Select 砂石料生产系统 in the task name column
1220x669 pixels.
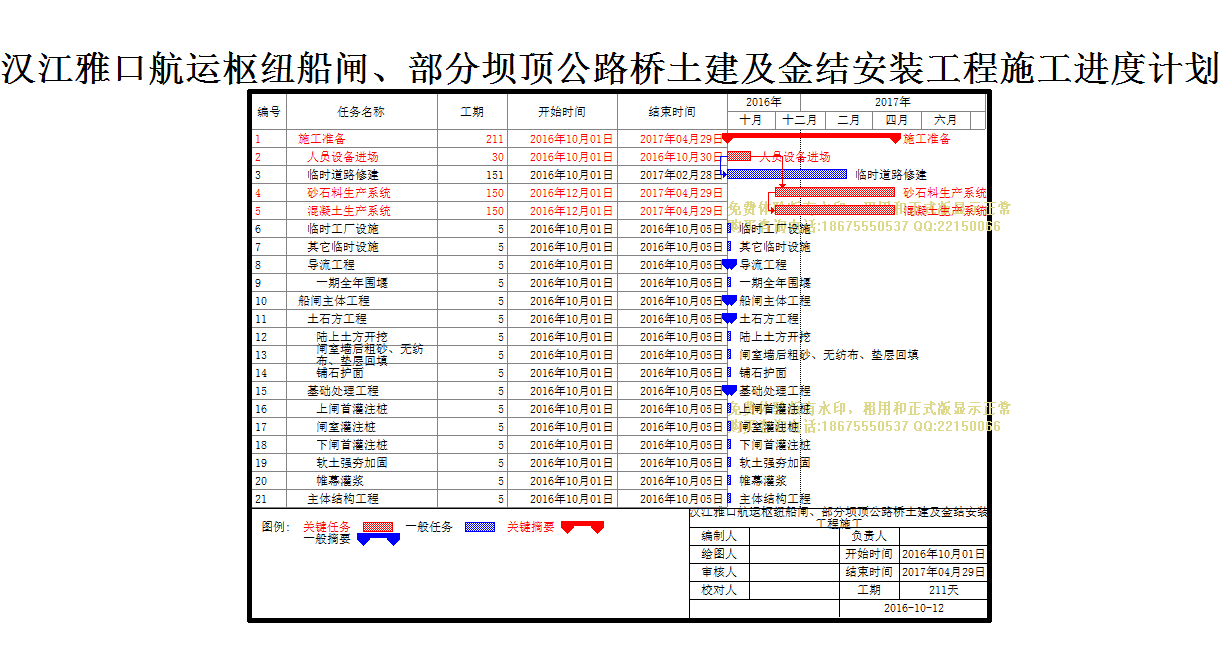point(349,193)
